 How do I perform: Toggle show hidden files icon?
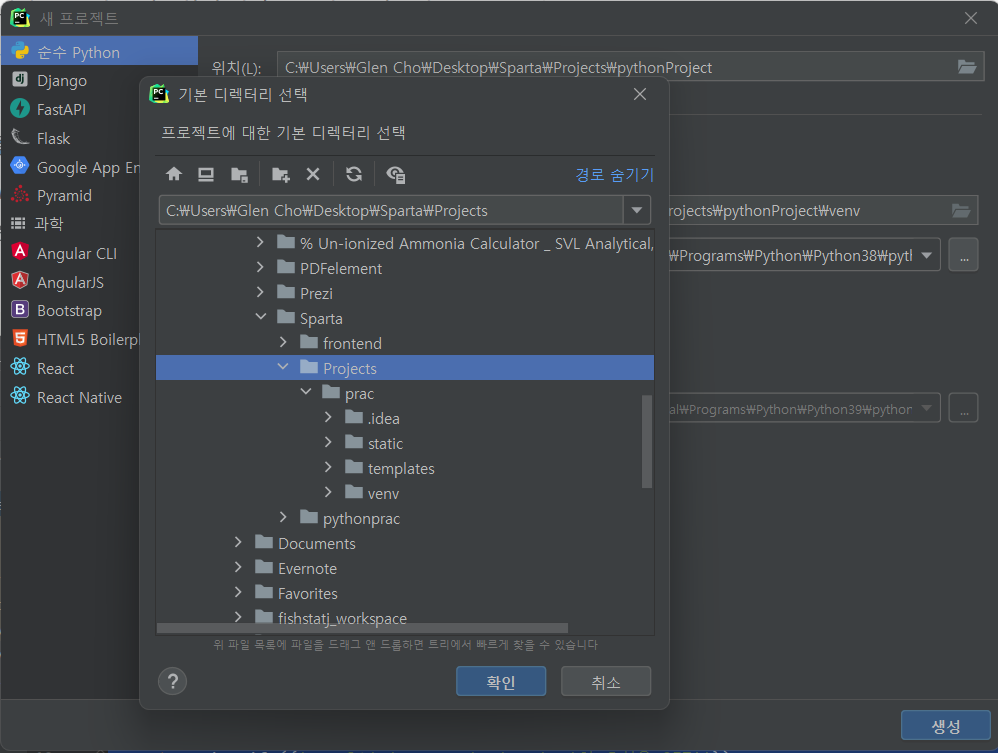396,174
